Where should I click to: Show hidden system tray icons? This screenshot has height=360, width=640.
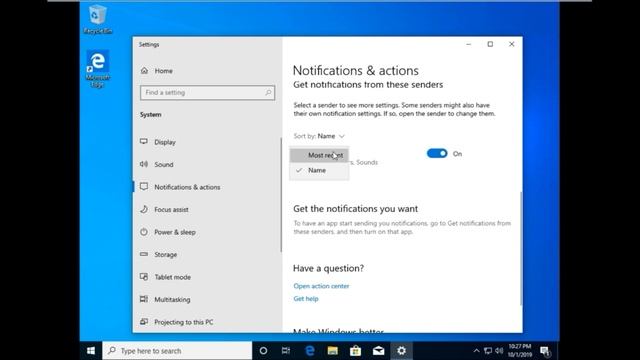click(476, 351)
